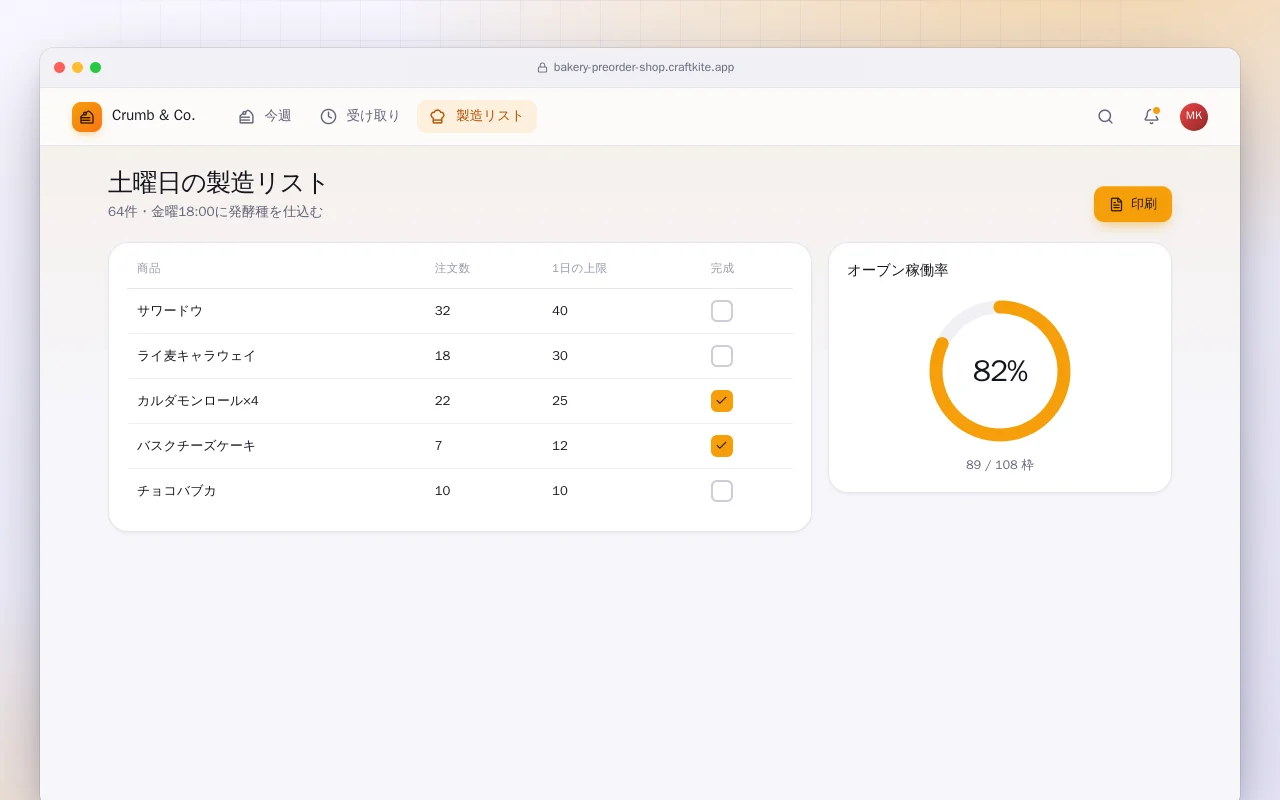Uncheck the バスクチーズケーキ completion checkbox

click(722, 446)
